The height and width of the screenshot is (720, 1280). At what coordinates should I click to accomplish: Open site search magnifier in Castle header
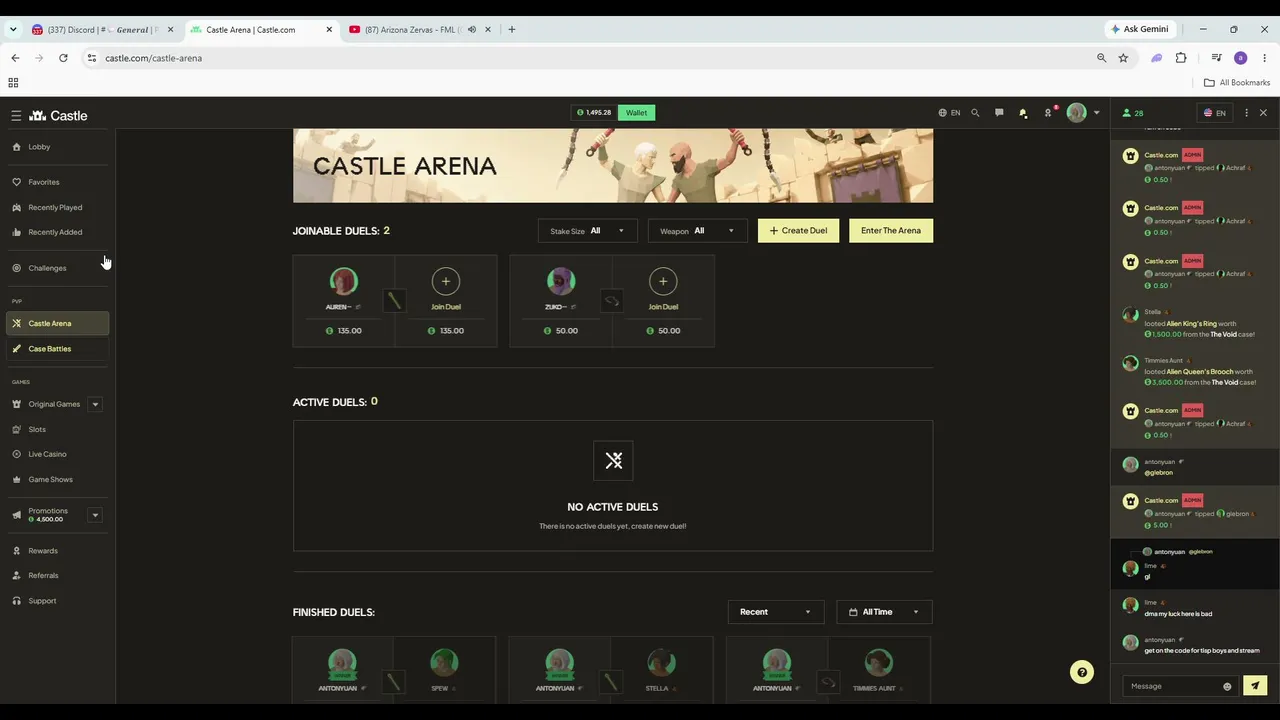975,113
